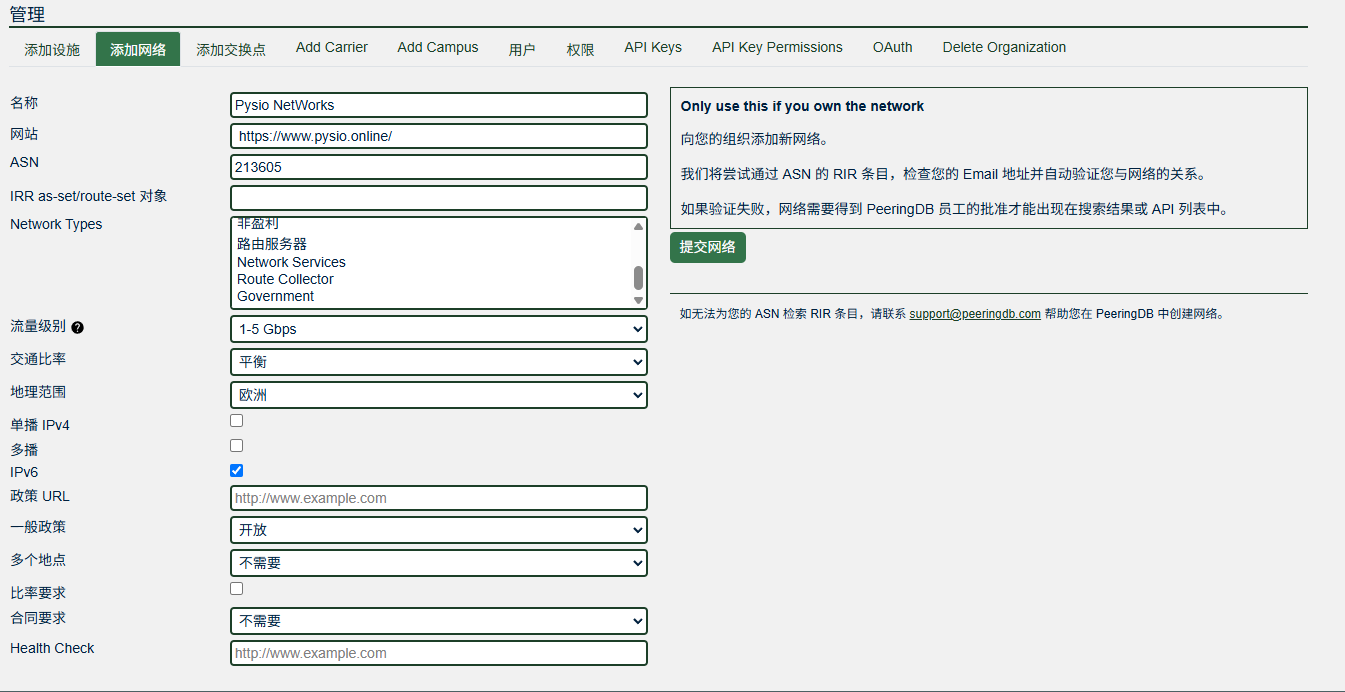Viewport: 1345px width, 692px height.
Task: Click the help icon next to 流量级别
Action: (78, 327)
